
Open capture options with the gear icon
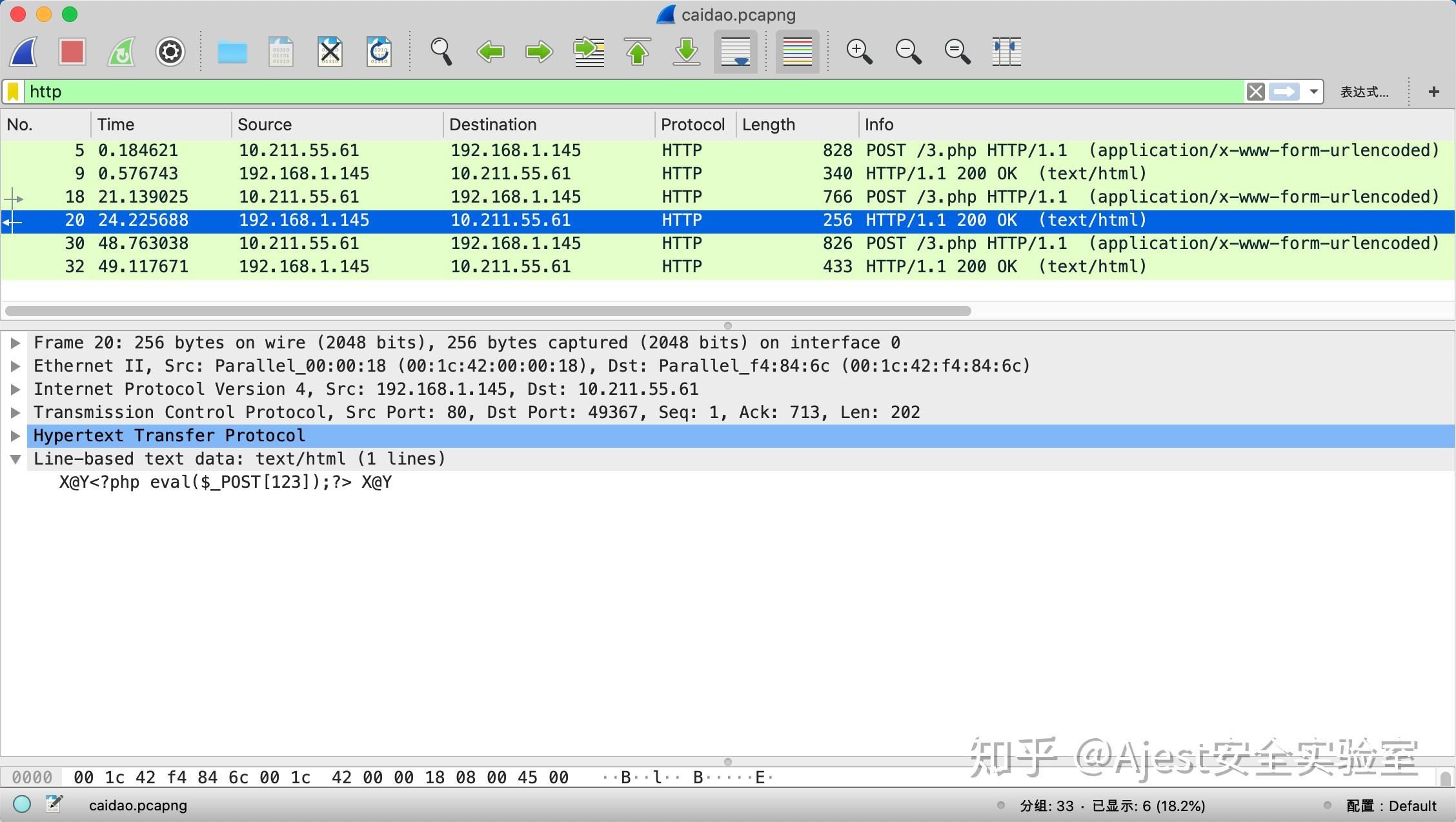coord(169,52)
